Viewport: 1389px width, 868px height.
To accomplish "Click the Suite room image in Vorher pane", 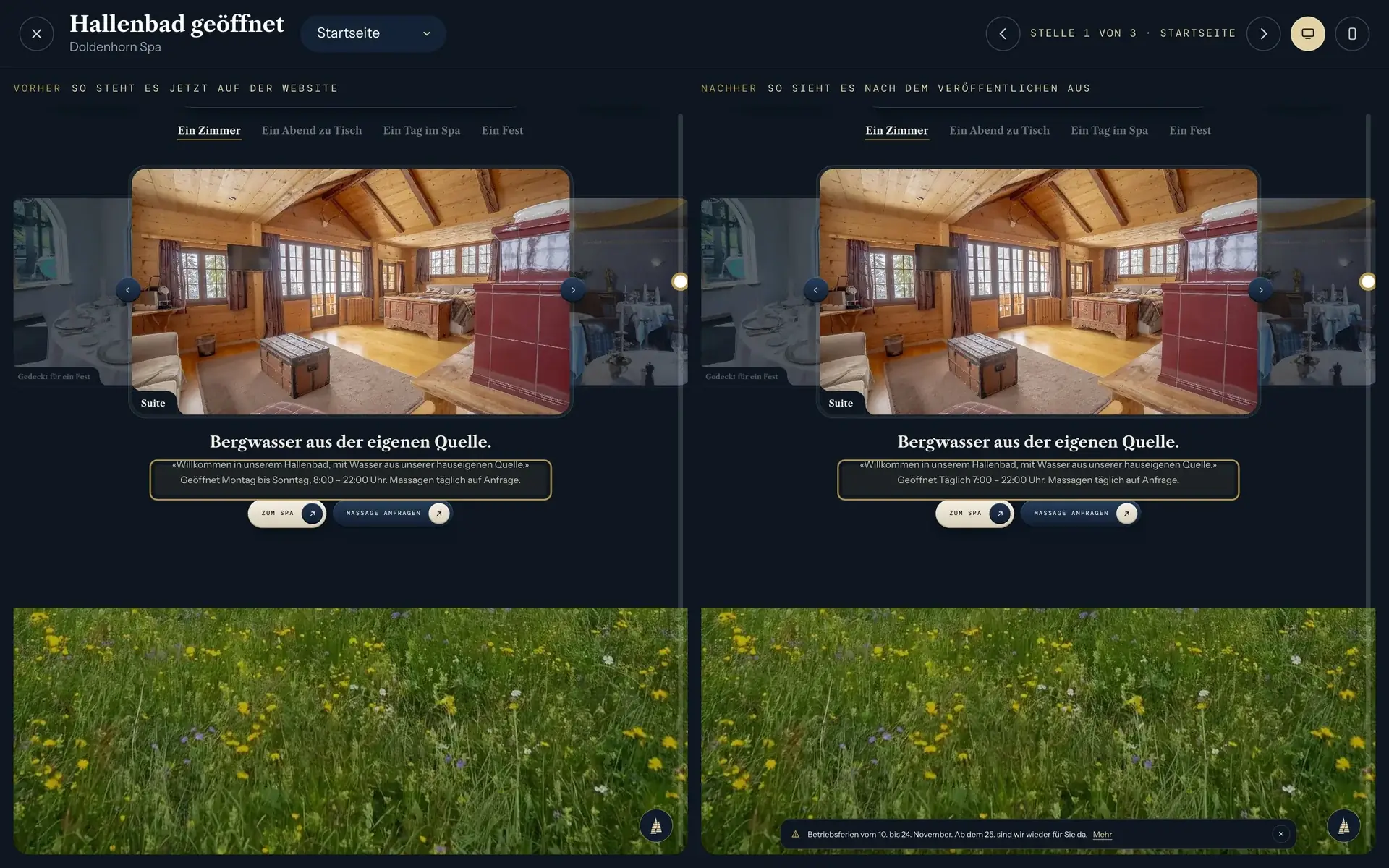I will pyautogui.click(x=351, y=292).
